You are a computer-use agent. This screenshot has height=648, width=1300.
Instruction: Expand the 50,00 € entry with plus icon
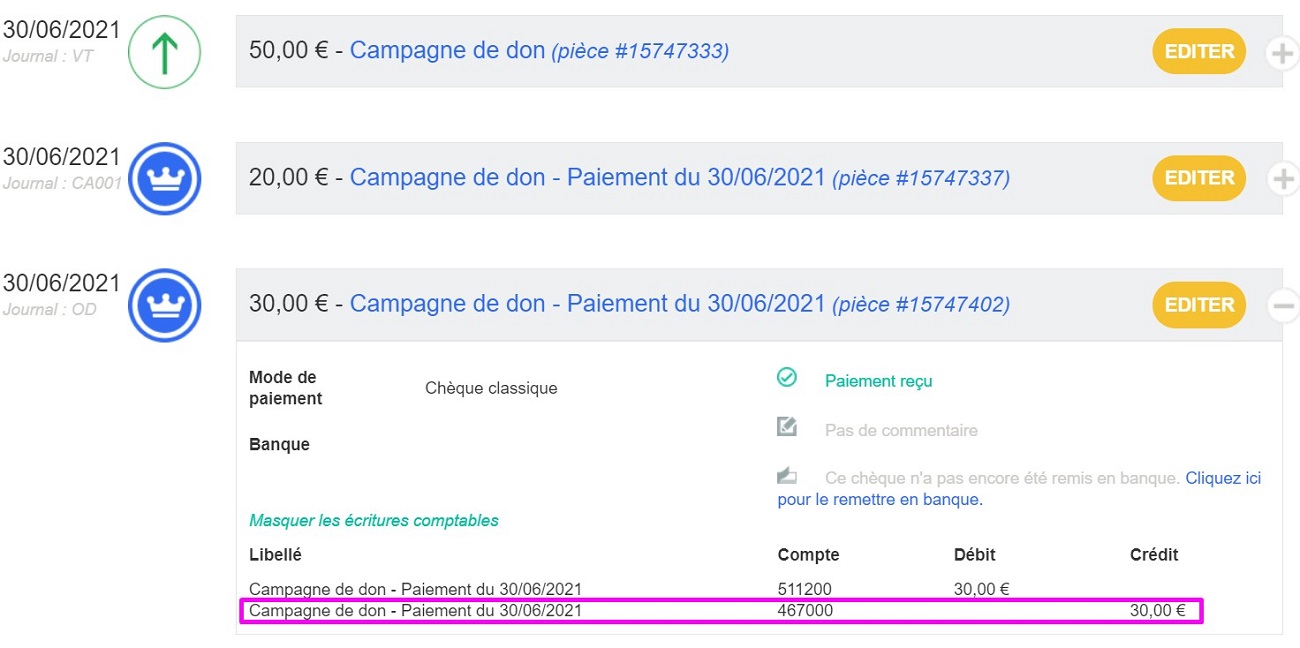pos(1282,52)
